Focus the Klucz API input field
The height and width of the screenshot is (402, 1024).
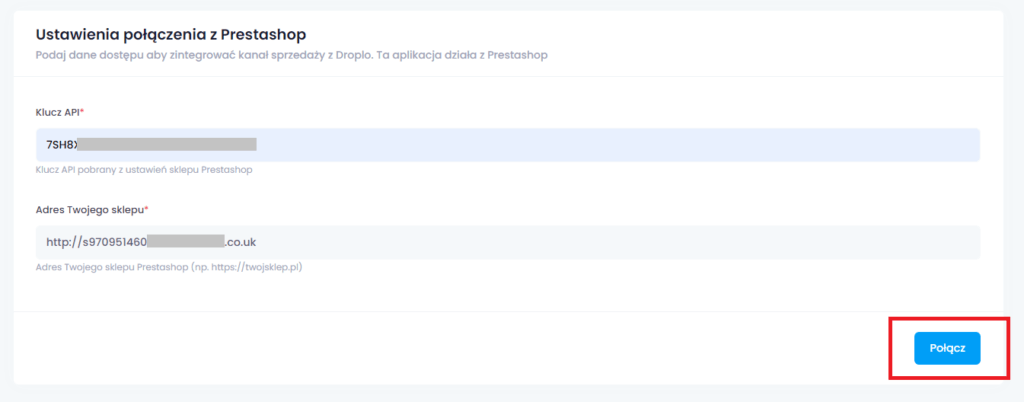(508, 145)
